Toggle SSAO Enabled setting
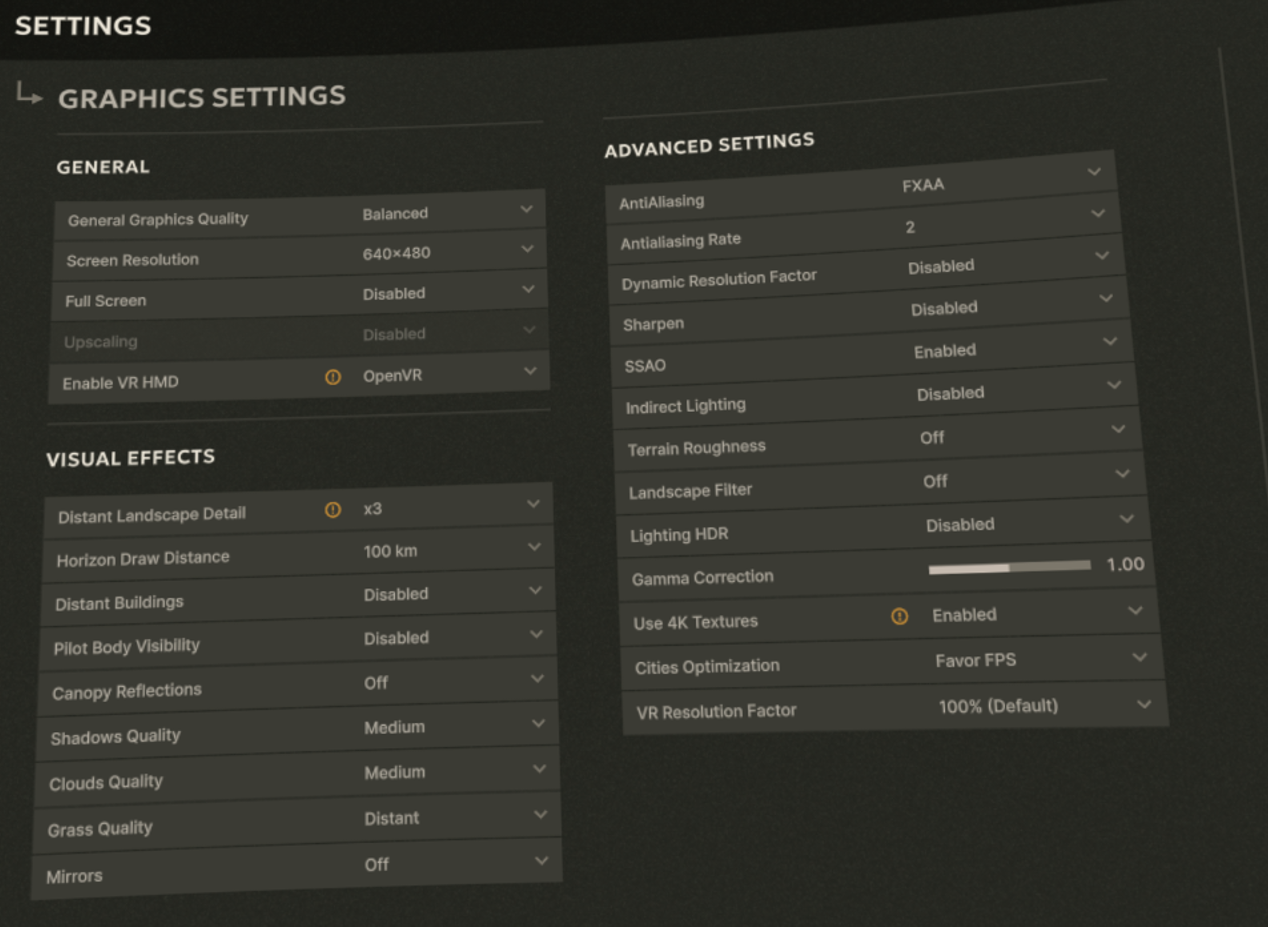This screenshot has width=1268, height=927. tap(873, 355)
